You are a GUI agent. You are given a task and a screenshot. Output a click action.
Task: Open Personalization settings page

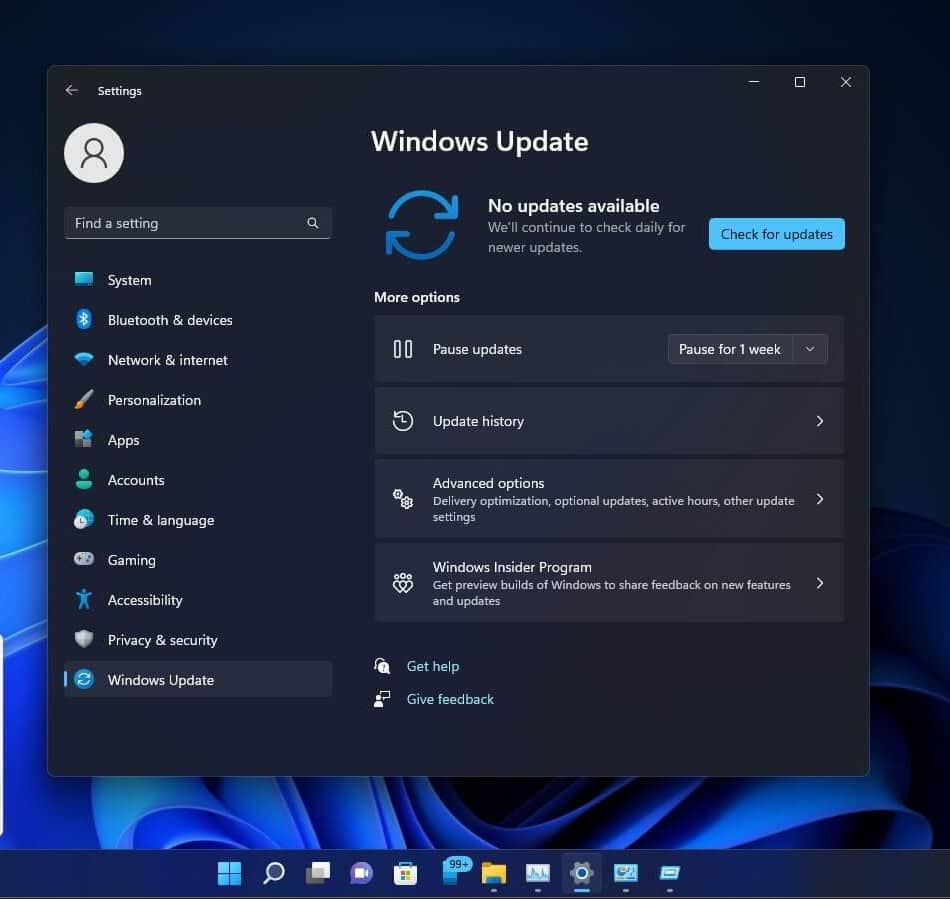pyautogui.click(x=198, y=400)
